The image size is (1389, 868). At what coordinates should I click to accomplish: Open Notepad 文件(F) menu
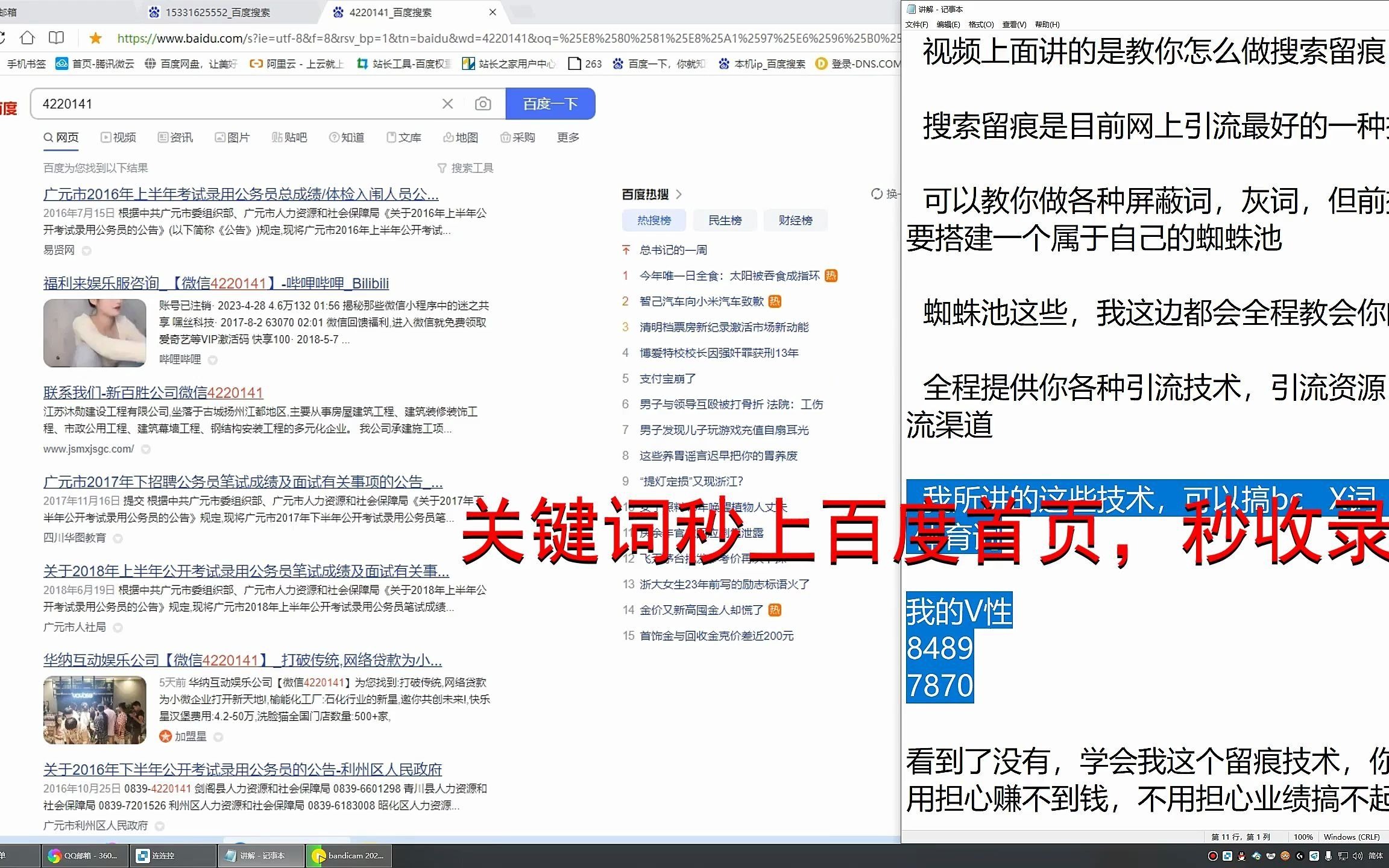tap(916, 25)
